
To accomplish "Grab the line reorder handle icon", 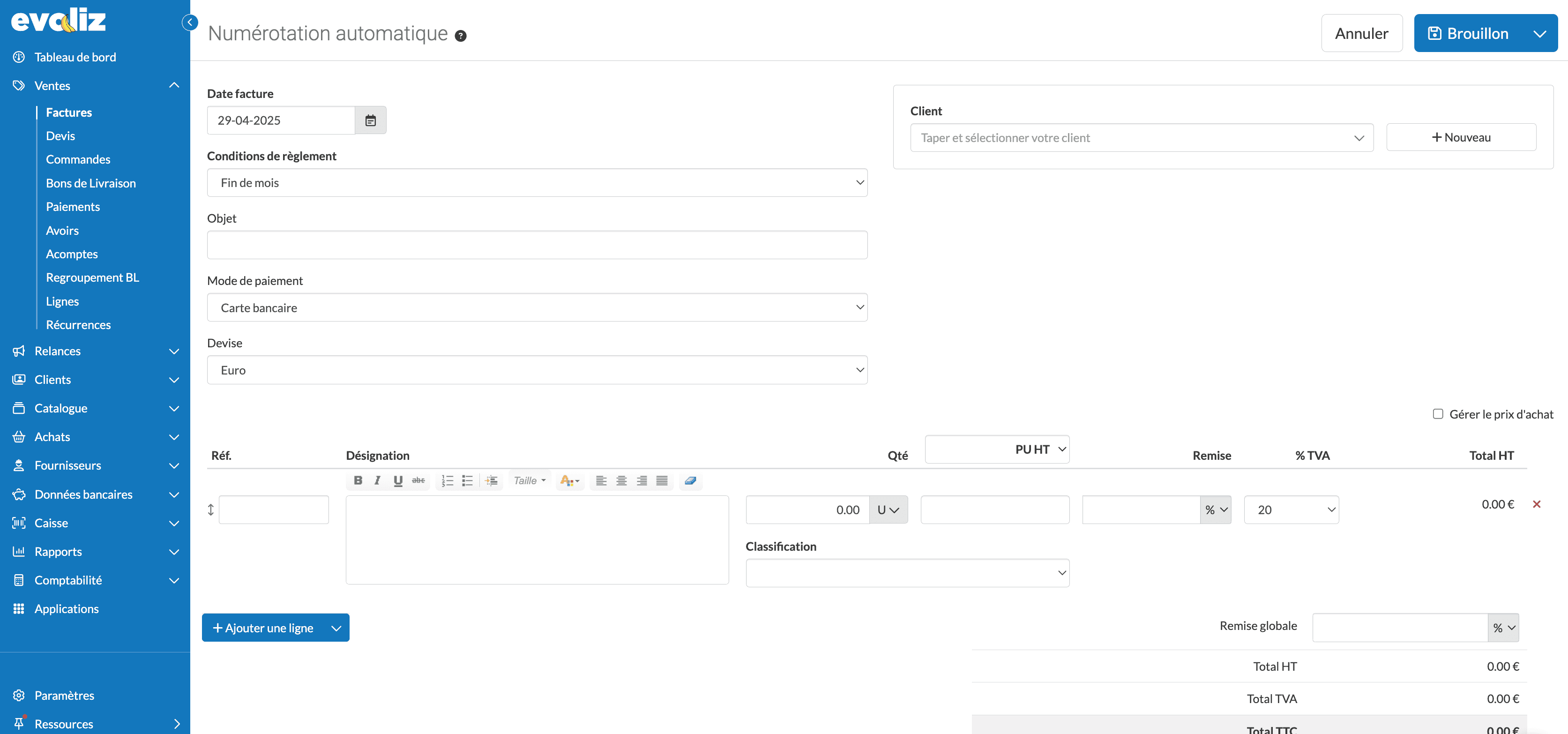I will [210, 509].
